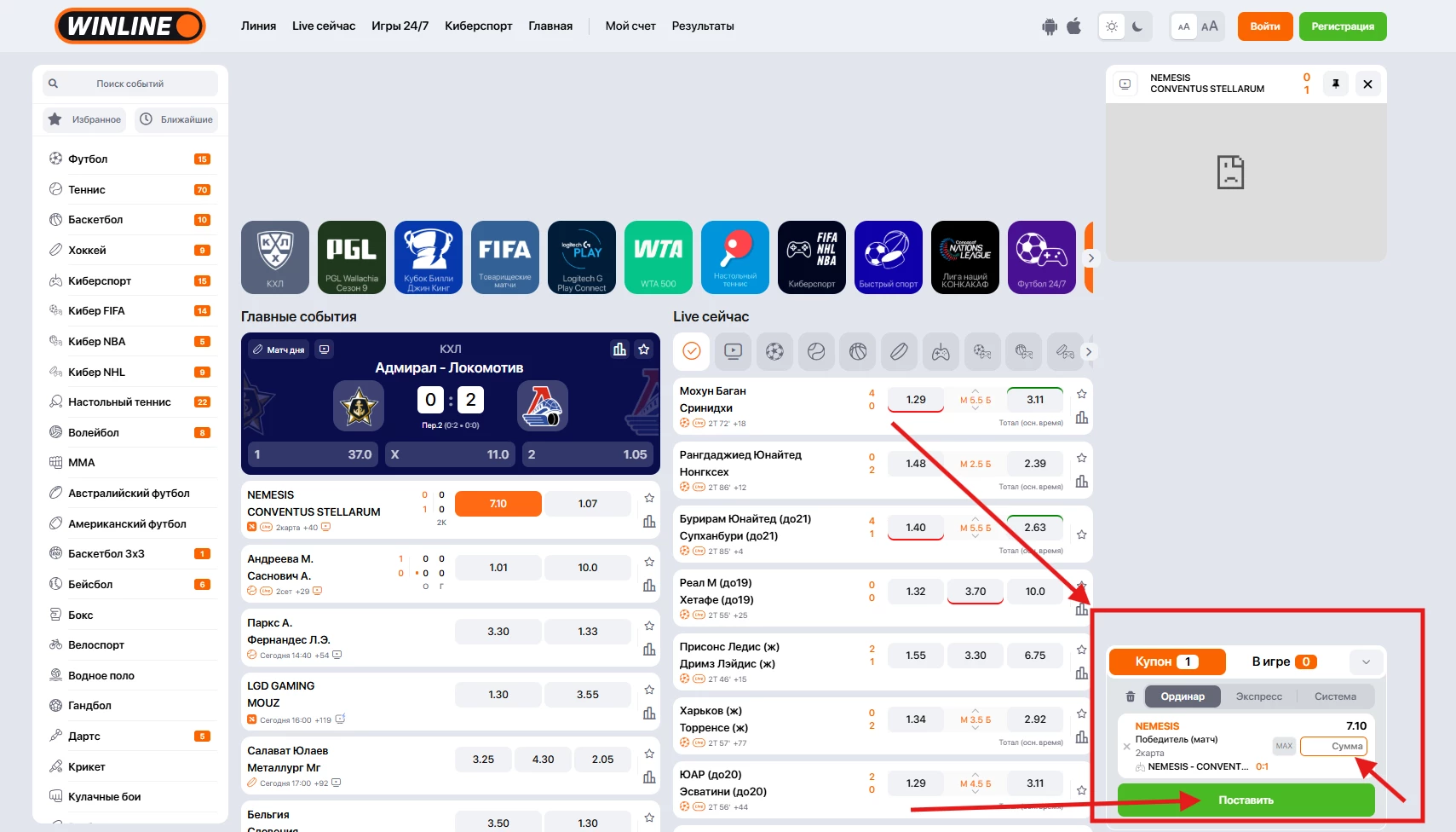Expand +40 markets for NEMESIS match
The height and width of the screenshot is (832, 1456).
(x=310, y=528)
